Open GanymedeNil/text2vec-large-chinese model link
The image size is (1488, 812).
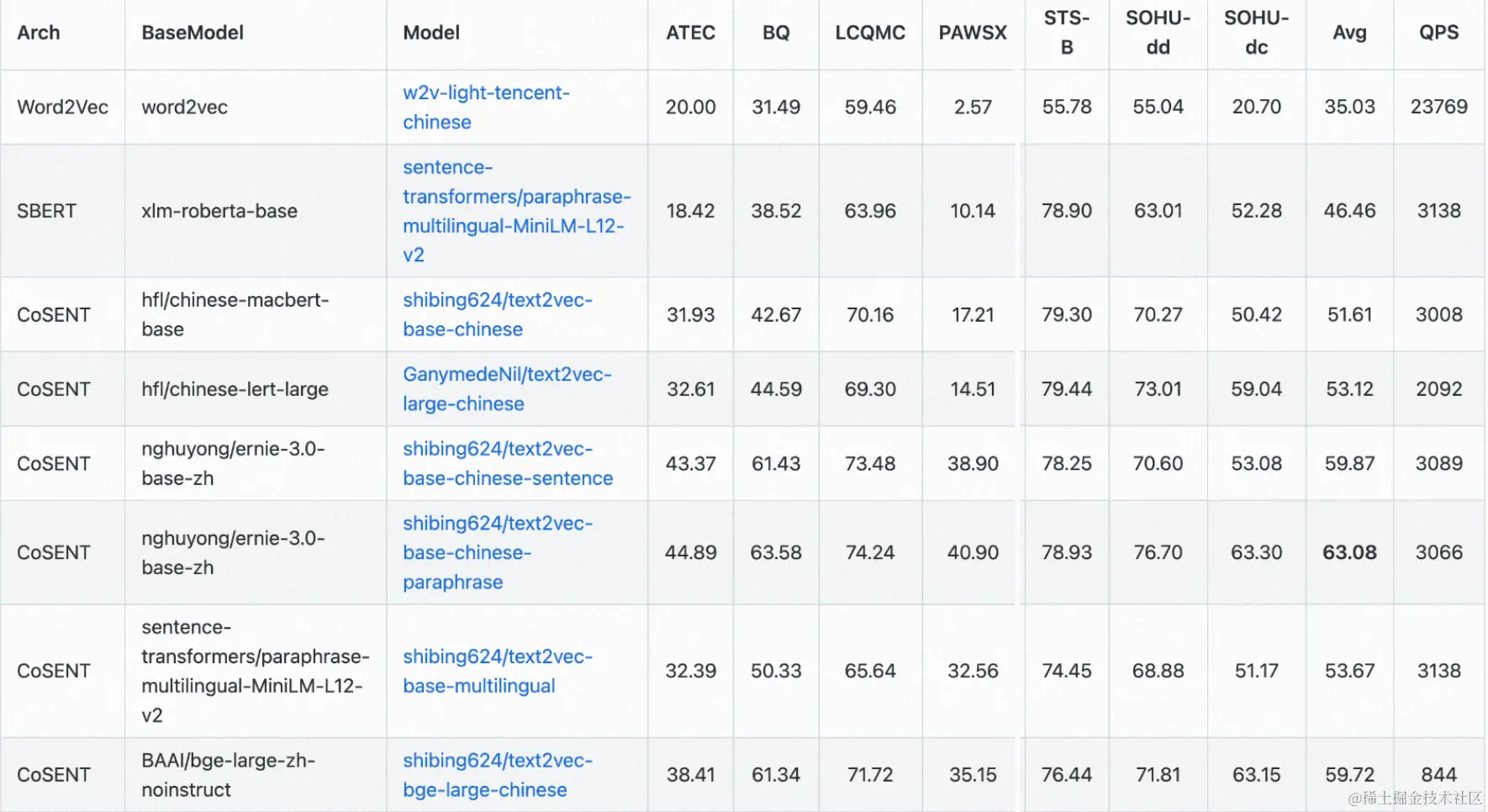(507, 388)
